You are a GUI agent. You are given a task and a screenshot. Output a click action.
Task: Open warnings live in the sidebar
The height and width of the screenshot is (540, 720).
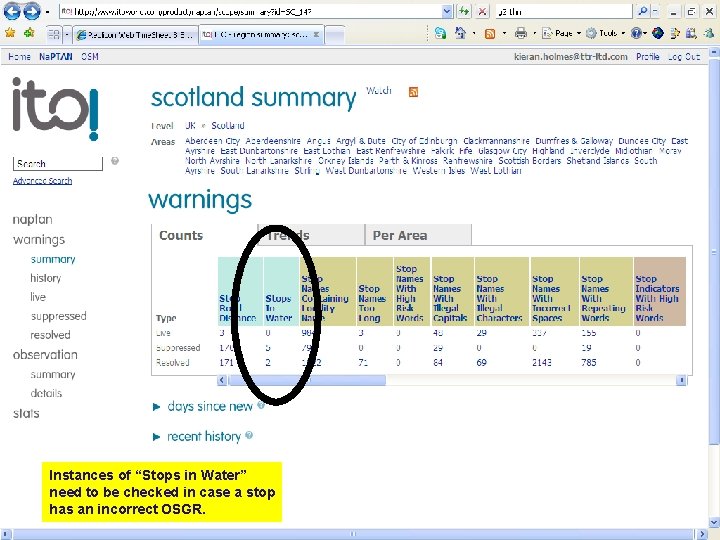click(38, 297)
